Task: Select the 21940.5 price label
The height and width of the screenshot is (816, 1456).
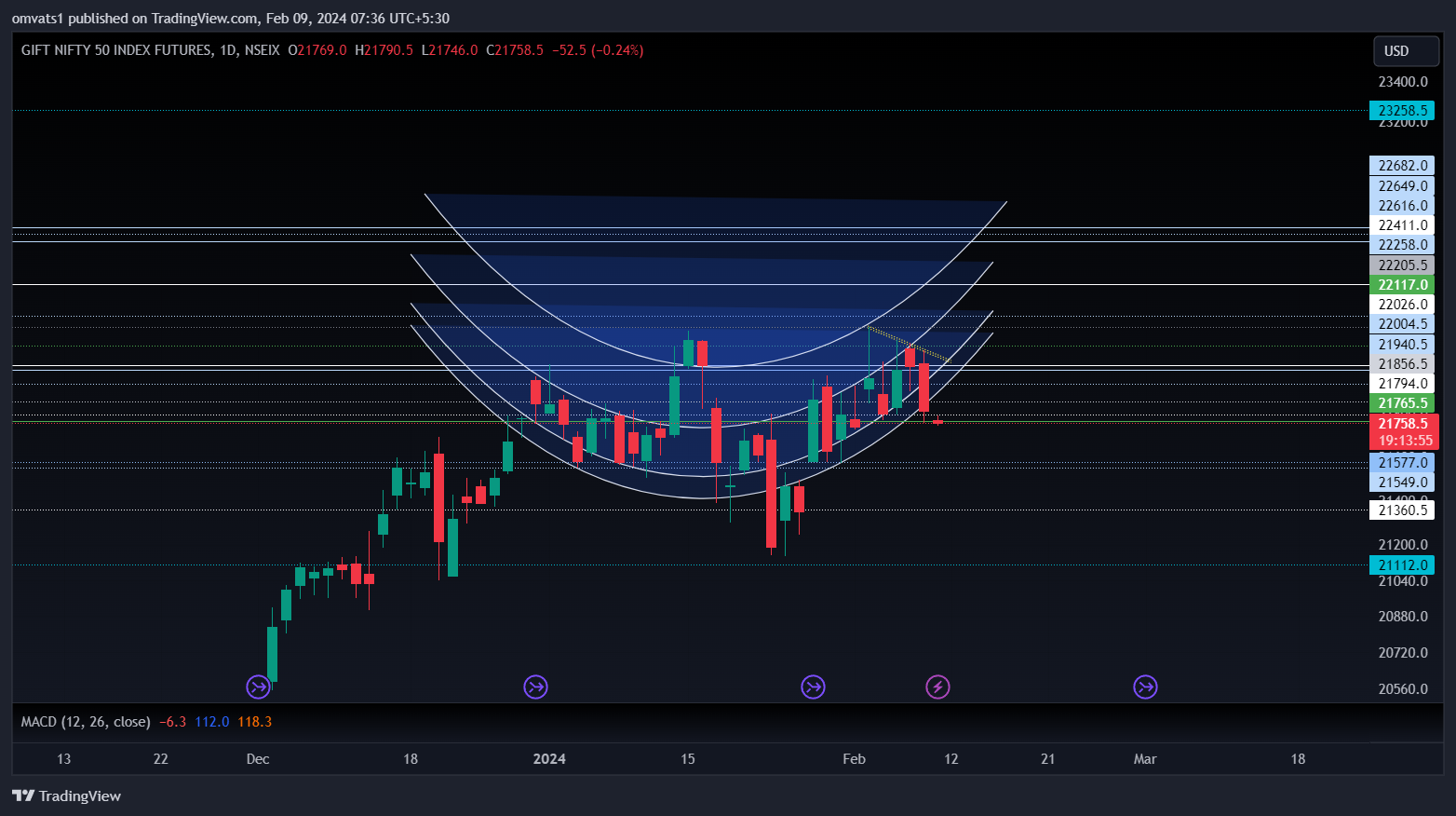Action: click(1402, 345)
